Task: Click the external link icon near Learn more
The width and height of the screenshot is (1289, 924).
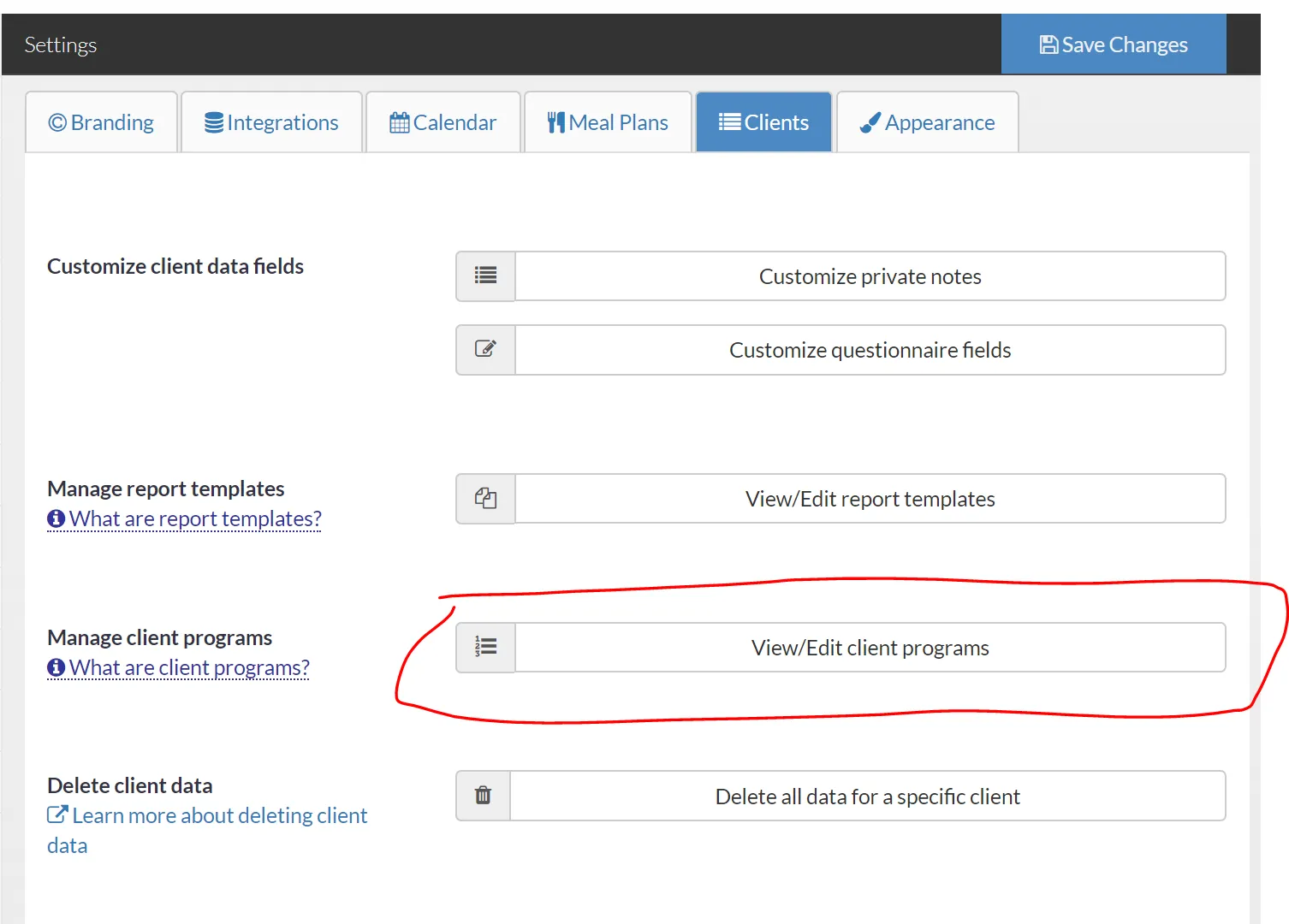Action: pos(57,814)
